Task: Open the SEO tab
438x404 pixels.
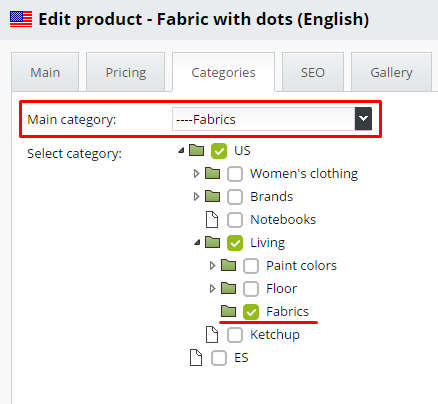Action: click(313, 72)
